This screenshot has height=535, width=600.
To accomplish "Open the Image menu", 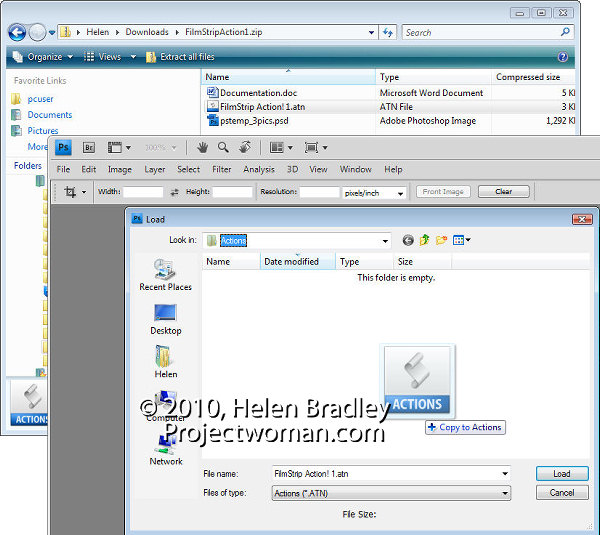I will (x=120, y=169).
